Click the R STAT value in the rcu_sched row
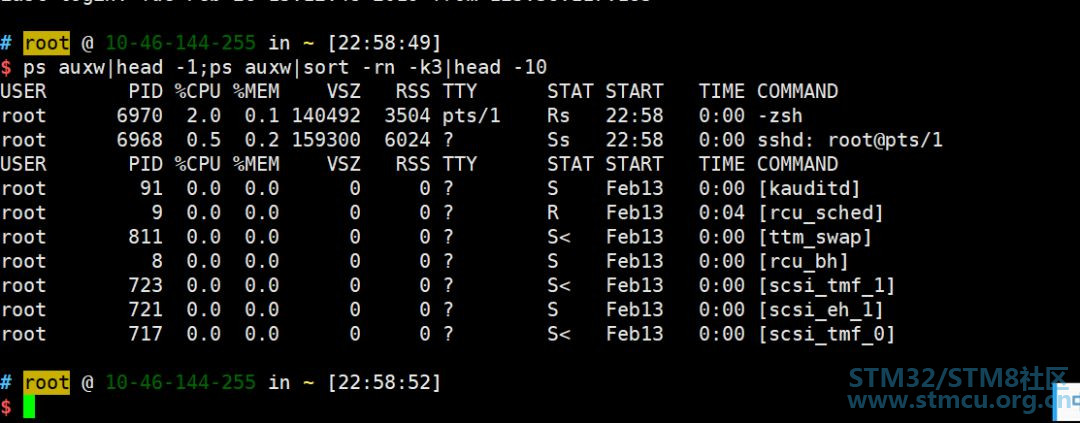This screenshot has width=1080, height=423. pos(553,213)
